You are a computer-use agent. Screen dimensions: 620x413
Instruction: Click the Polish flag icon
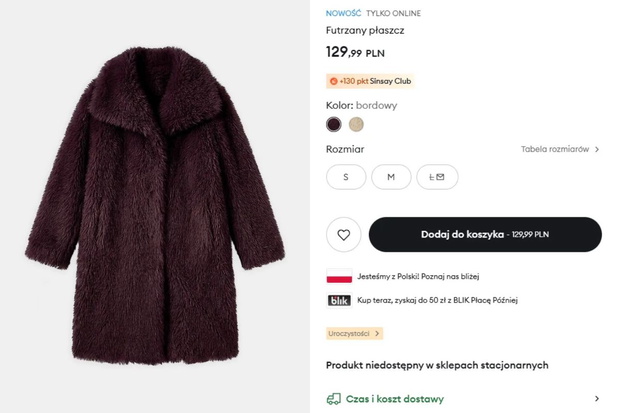point(339,276)
